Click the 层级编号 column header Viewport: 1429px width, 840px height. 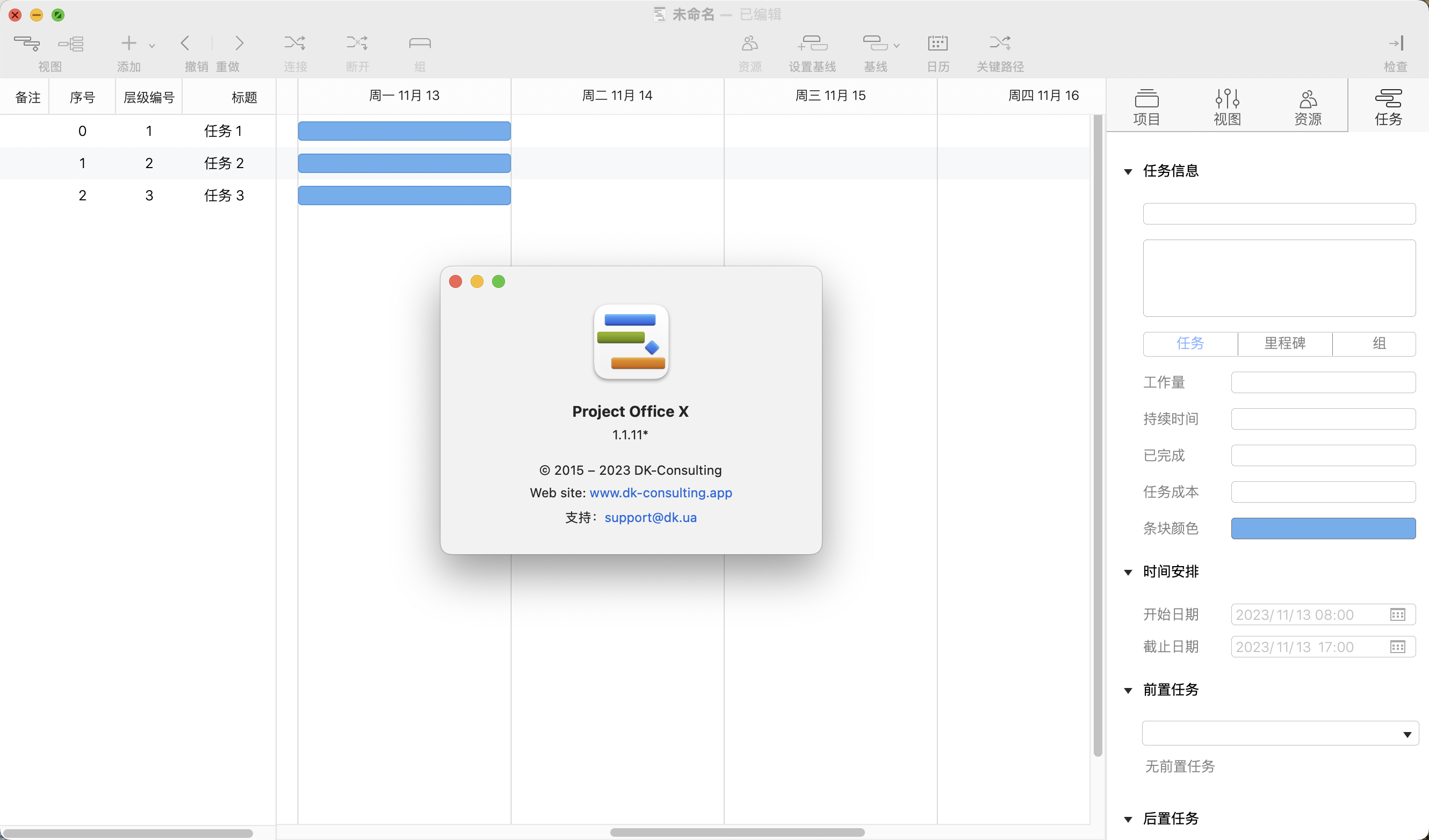[x=149, y=98]
